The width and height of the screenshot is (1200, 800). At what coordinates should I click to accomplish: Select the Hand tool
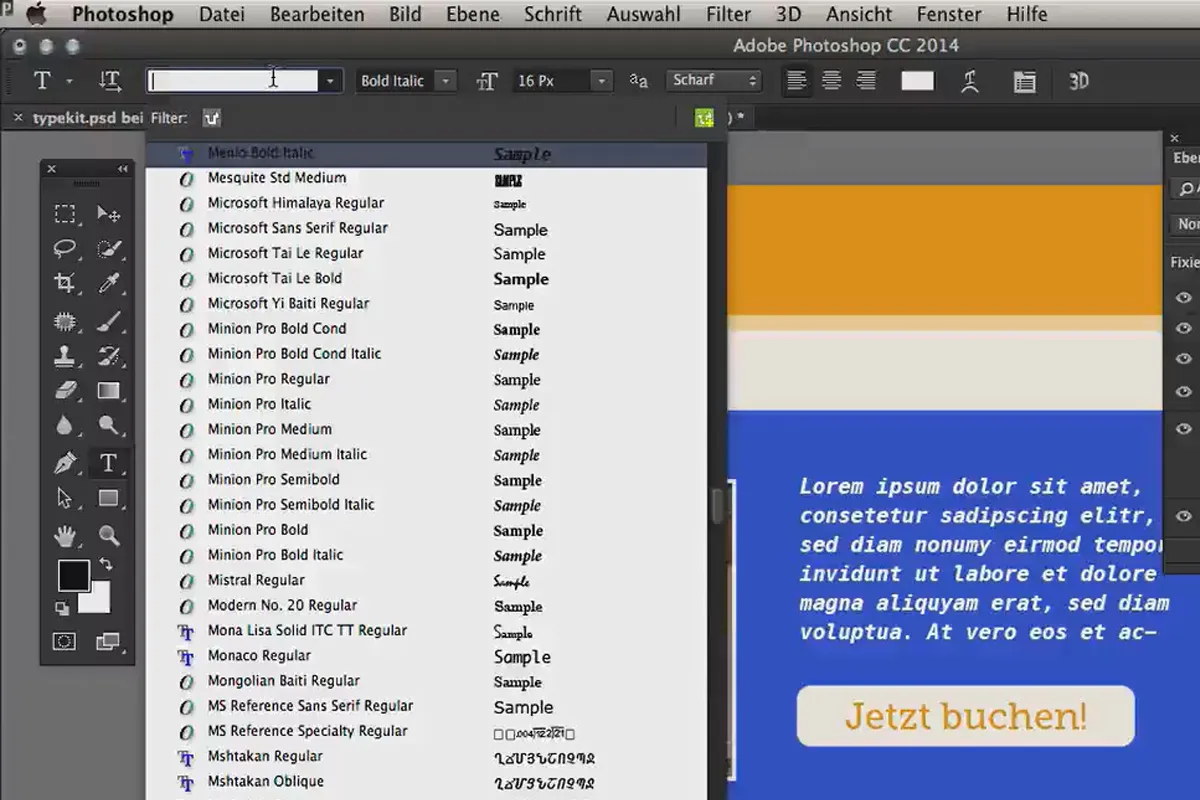pyautogui.click(x=65, y=536)
